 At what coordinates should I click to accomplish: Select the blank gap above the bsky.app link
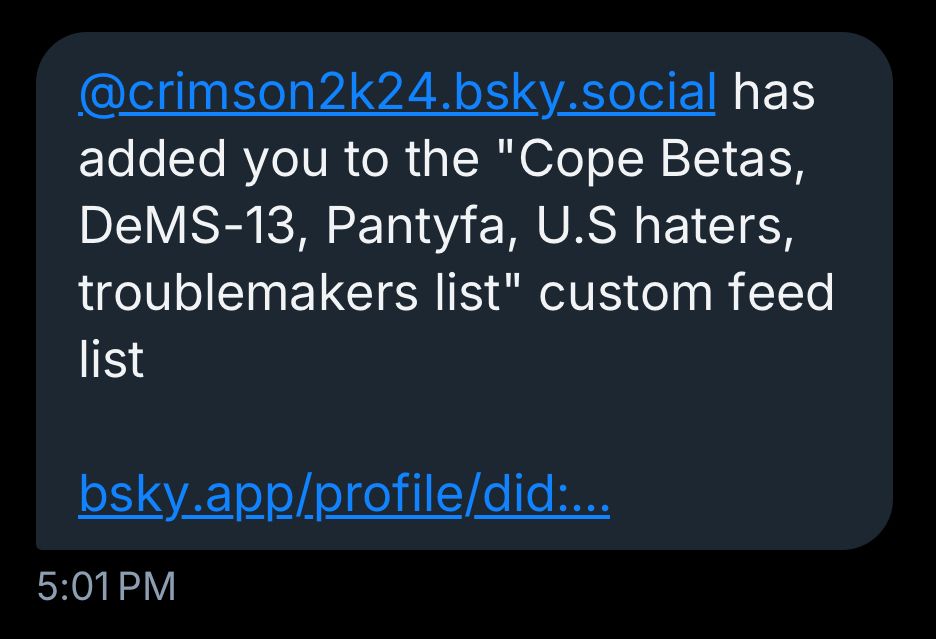click(464, 427)
